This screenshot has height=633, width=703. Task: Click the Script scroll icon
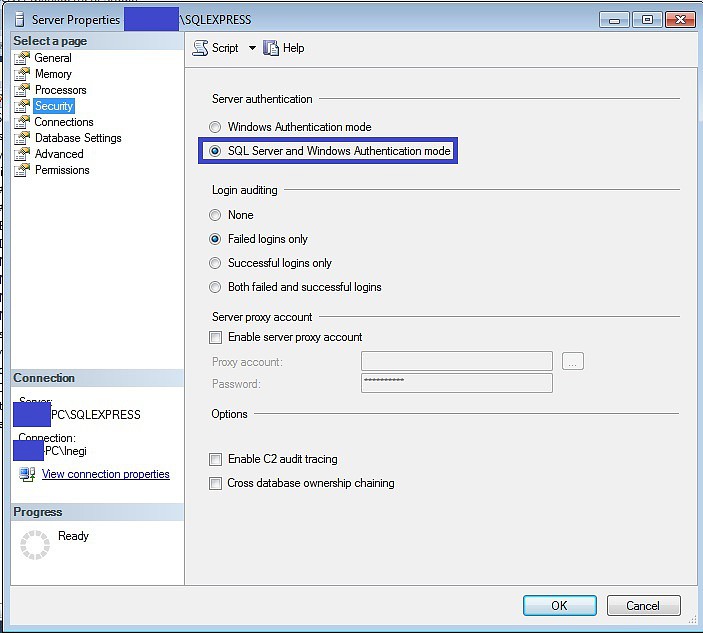[200, 48]
